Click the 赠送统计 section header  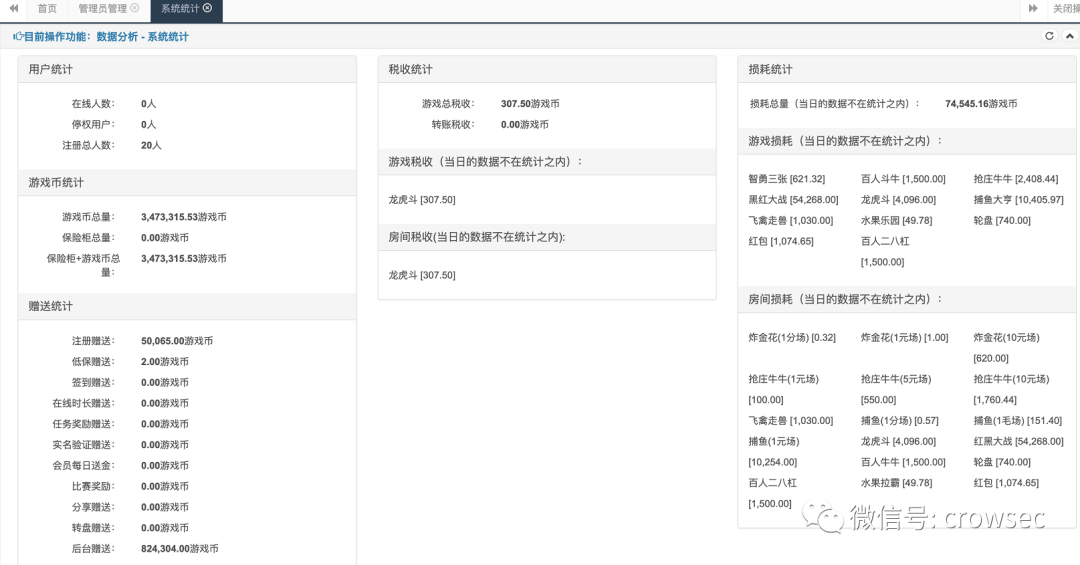pyautogui.click(x=187, y=307)
